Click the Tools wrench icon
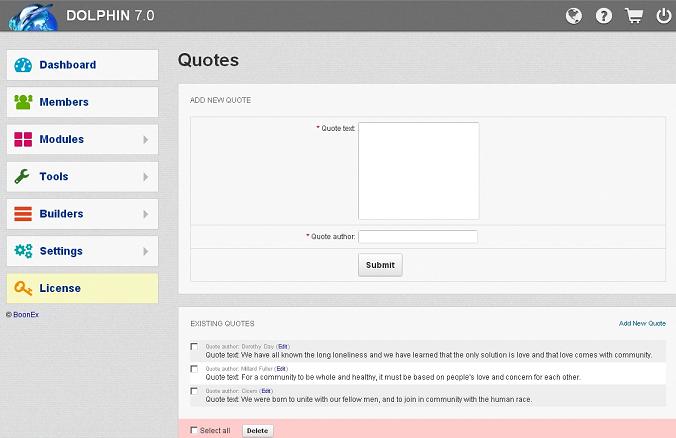The image size is (676, 438). click(22, 176)
